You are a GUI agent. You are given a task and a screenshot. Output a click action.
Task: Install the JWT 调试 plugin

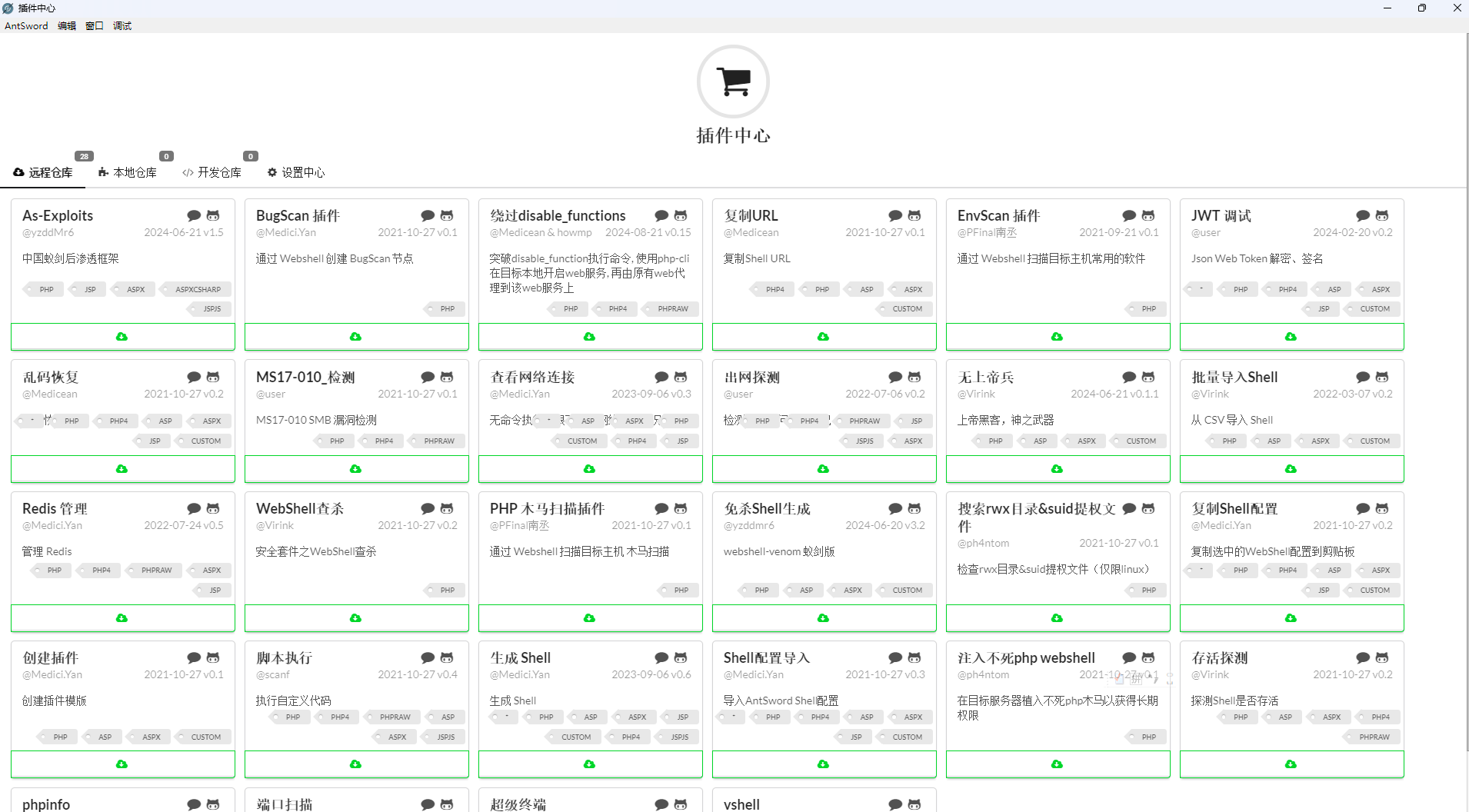click(1291, 337)
